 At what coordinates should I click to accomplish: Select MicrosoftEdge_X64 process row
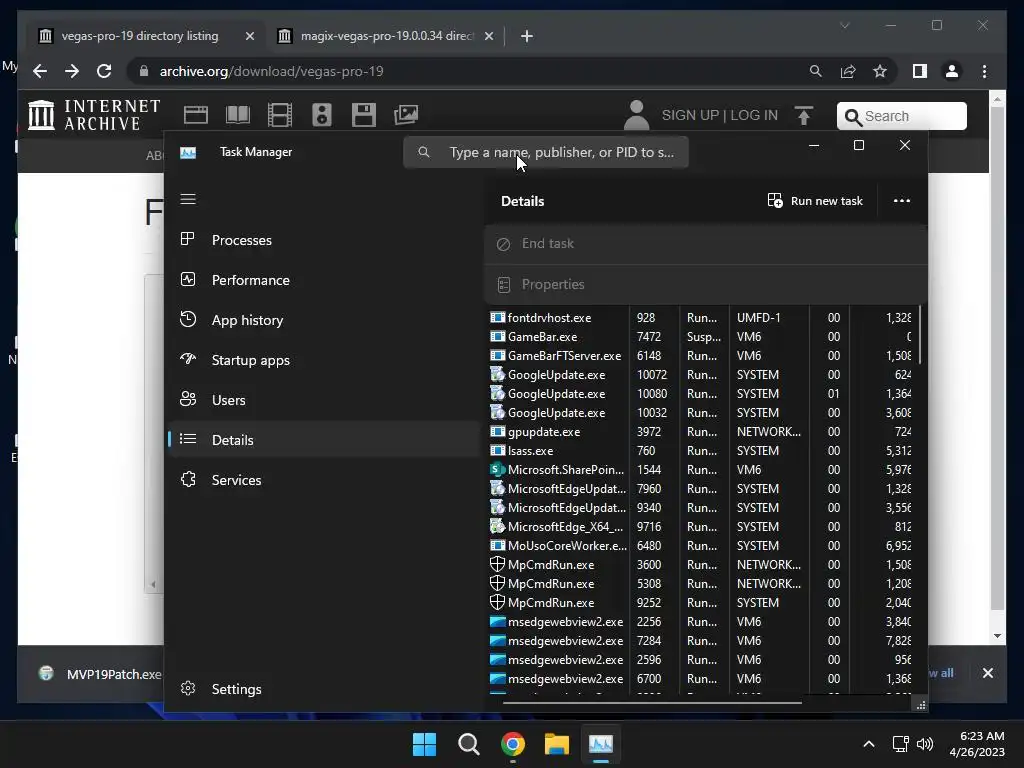tap(701, 526)
